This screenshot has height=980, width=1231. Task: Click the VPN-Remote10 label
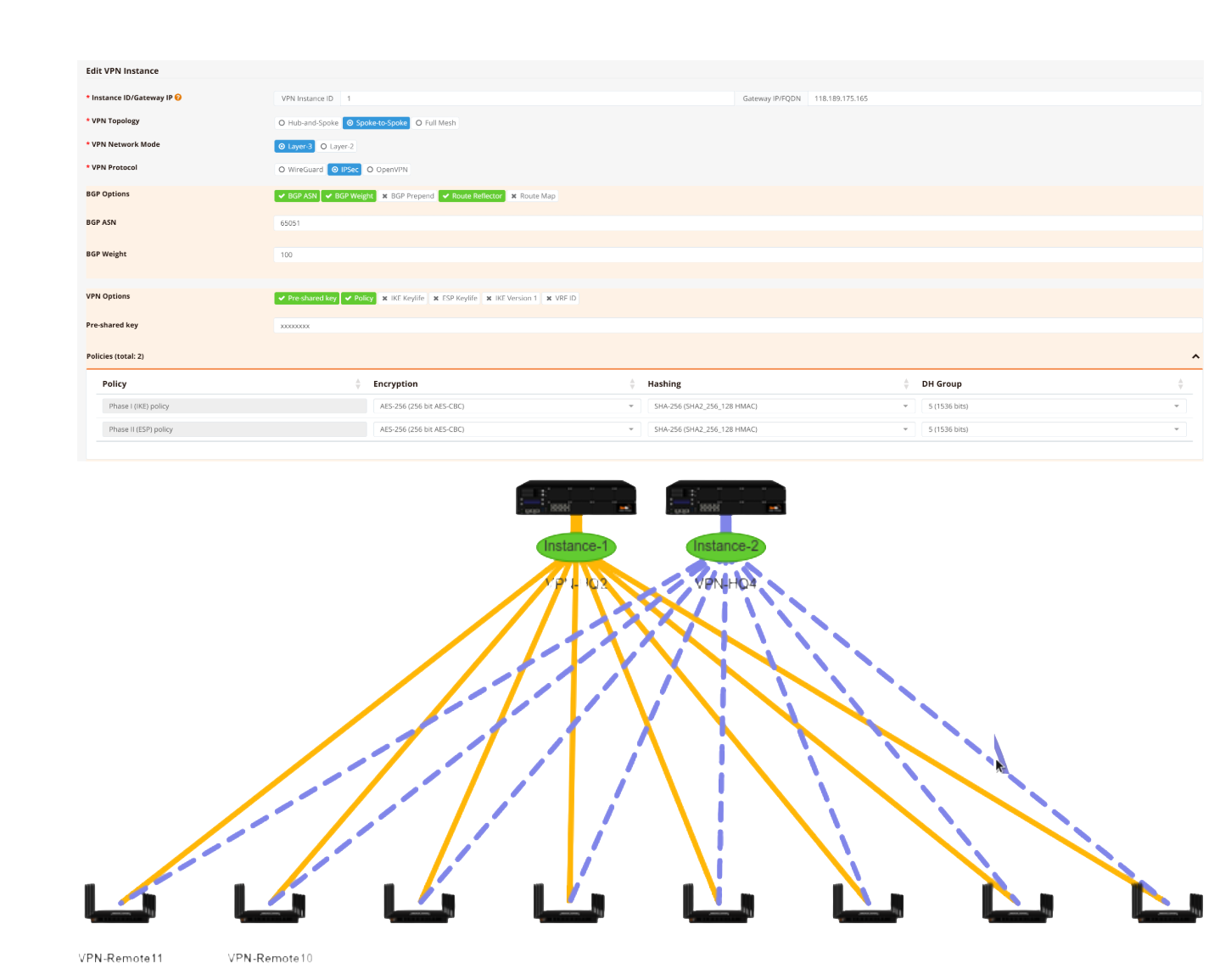[x=270, y=958]
